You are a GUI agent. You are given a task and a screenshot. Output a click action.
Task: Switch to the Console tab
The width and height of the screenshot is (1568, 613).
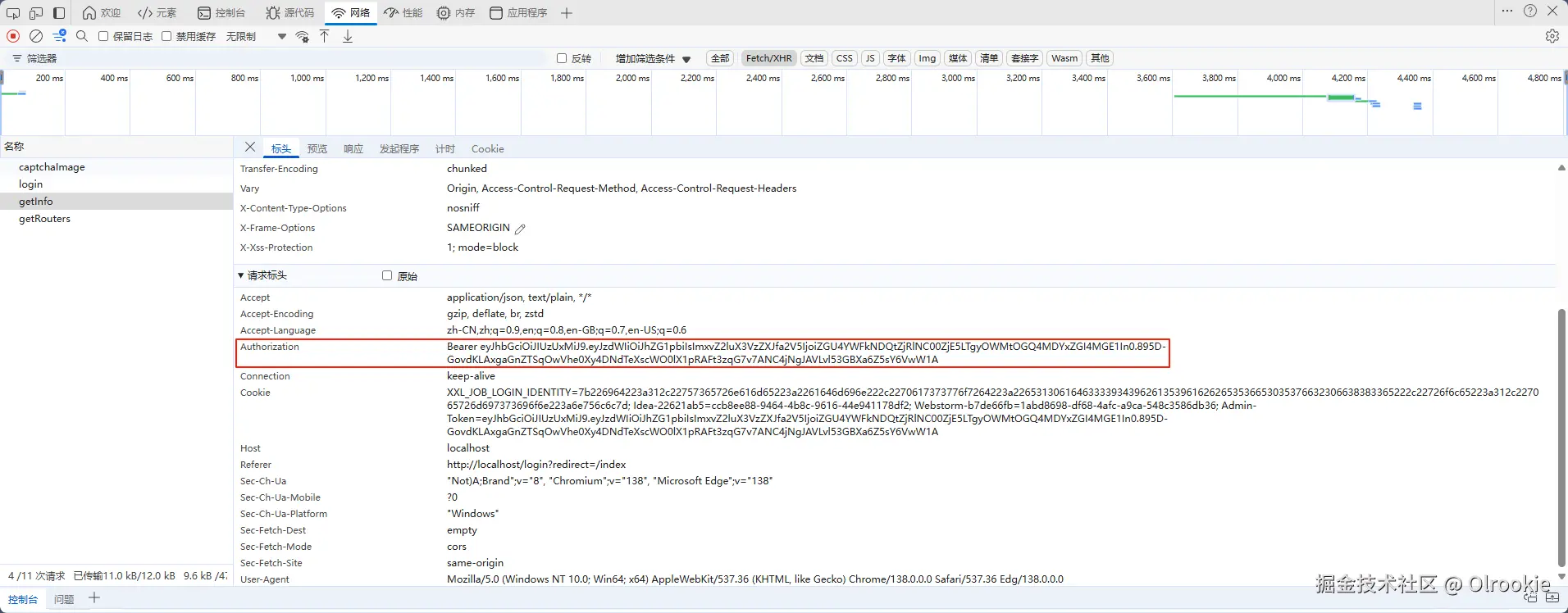click(x=221, y=13)
